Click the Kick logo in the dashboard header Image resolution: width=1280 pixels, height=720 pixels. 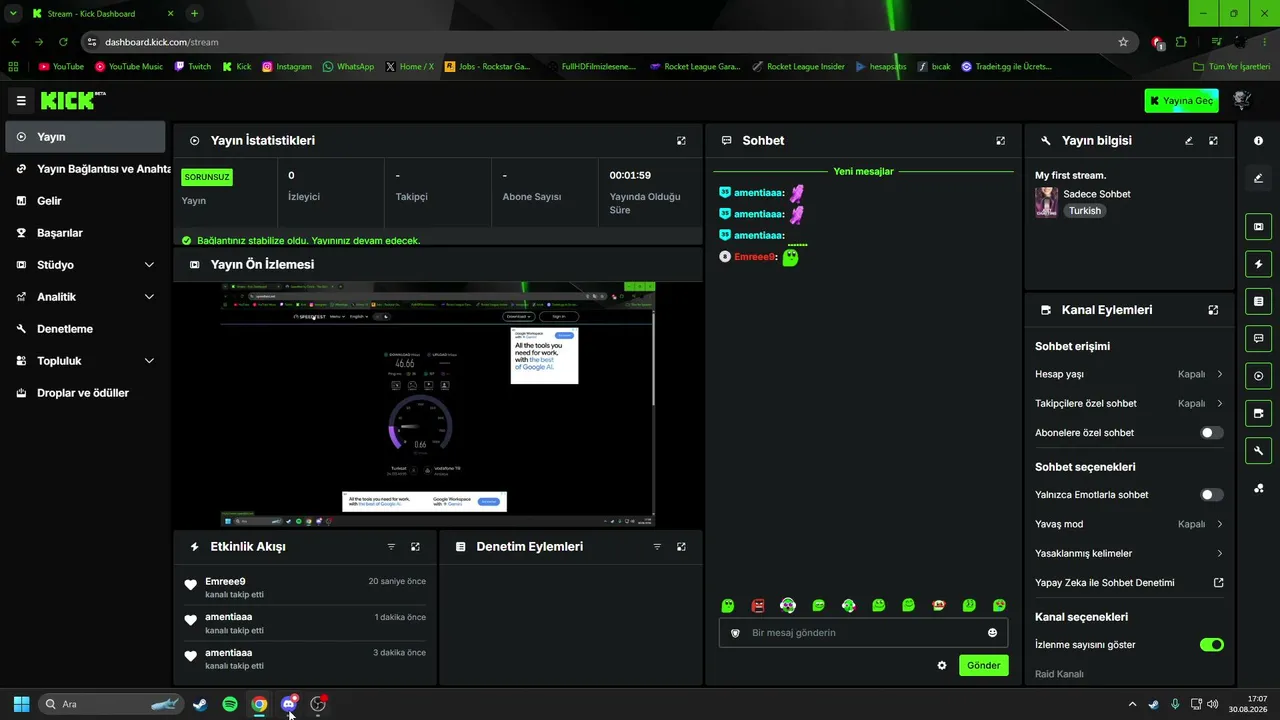point(73,100)
